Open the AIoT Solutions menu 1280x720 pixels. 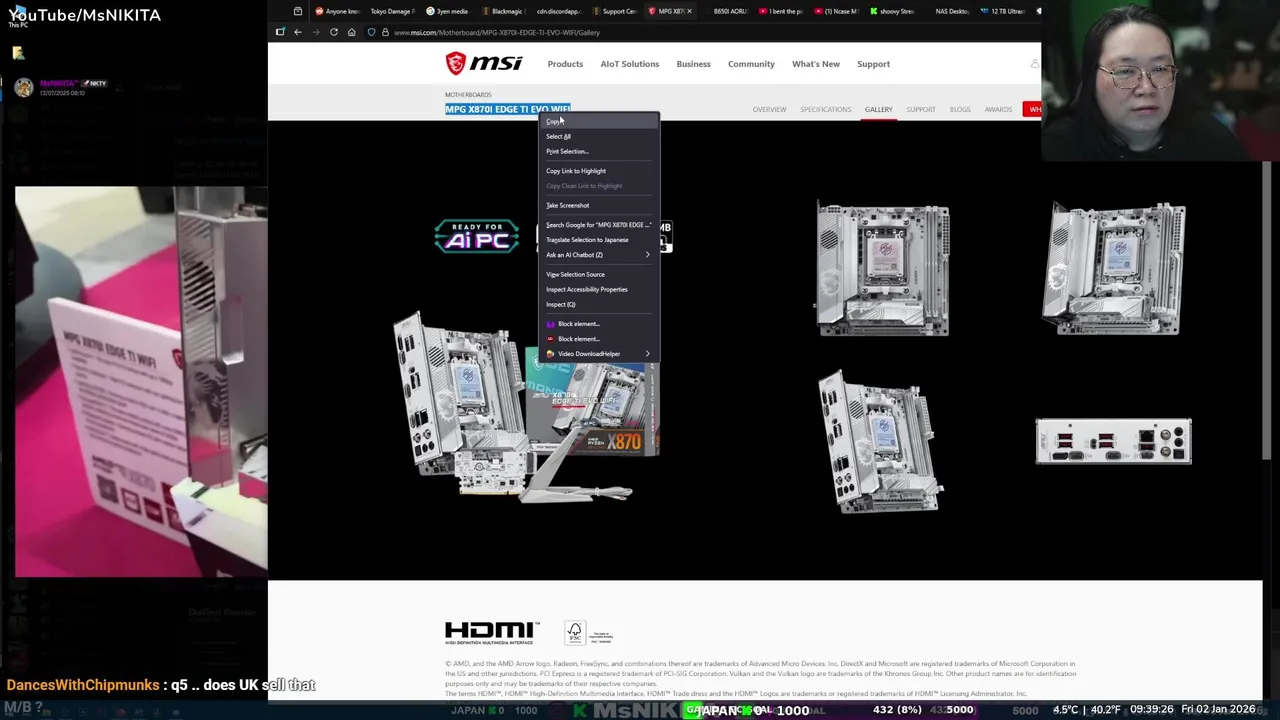click(630, 64)
